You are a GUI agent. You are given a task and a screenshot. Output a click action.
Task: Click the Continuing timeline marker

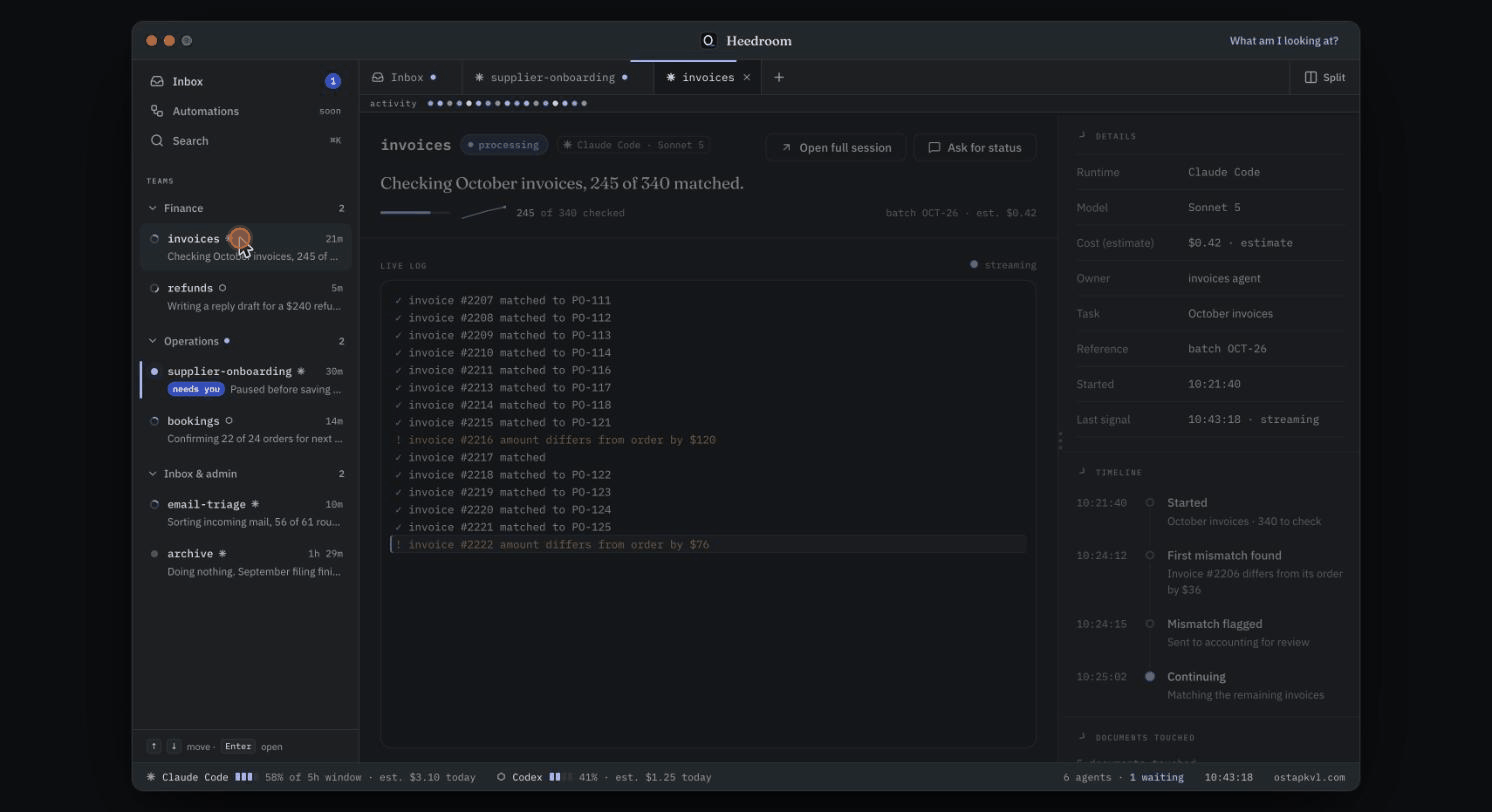point(1150,677)
